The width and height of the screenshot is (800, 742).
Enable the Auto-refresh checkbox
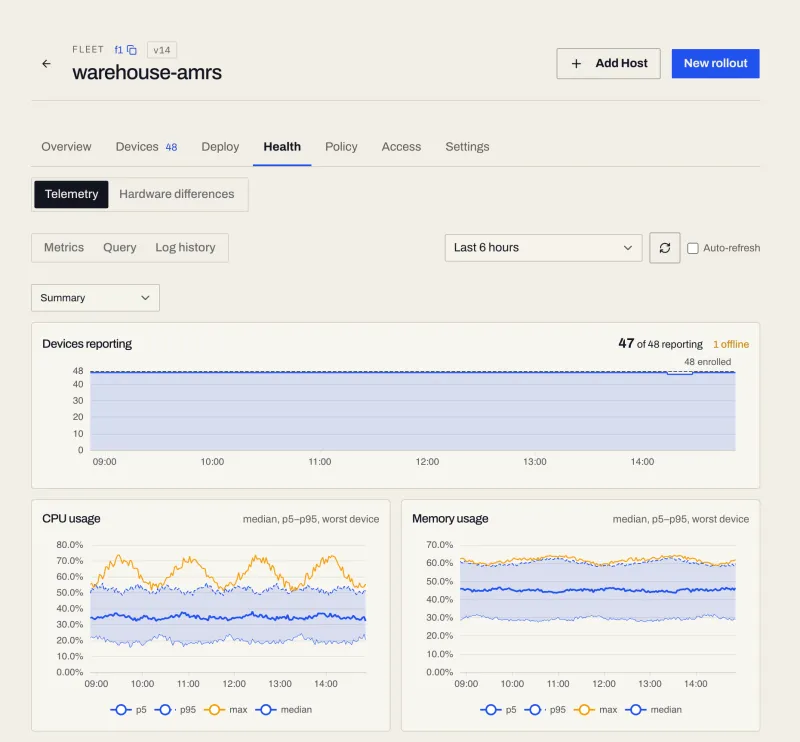[x=692, y=248]
